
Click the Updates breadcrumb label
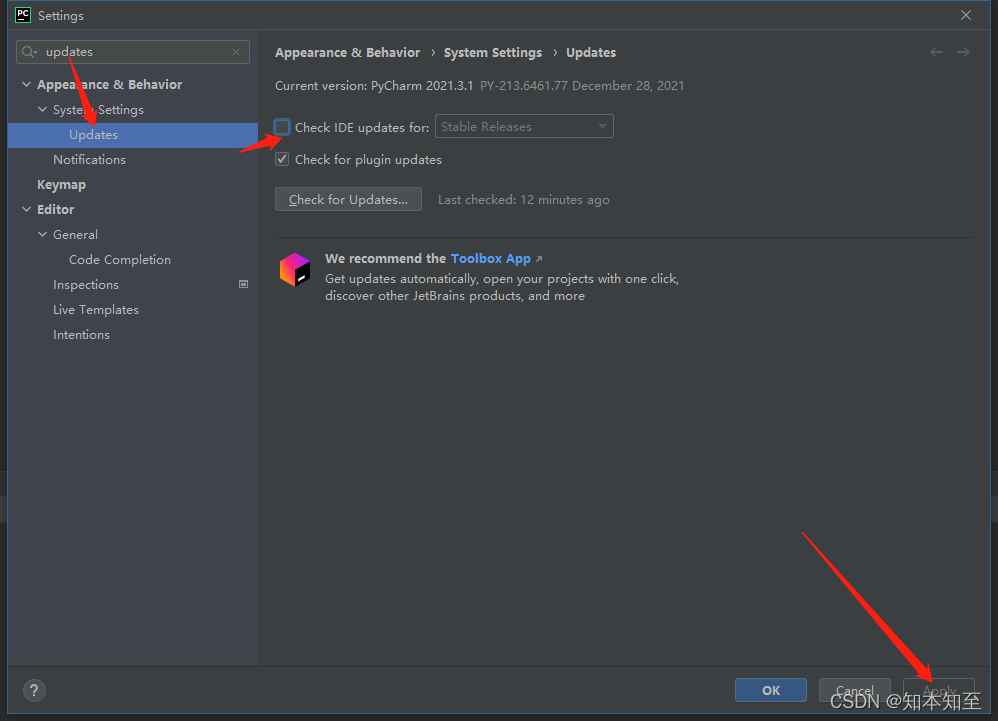pos(591,53)
